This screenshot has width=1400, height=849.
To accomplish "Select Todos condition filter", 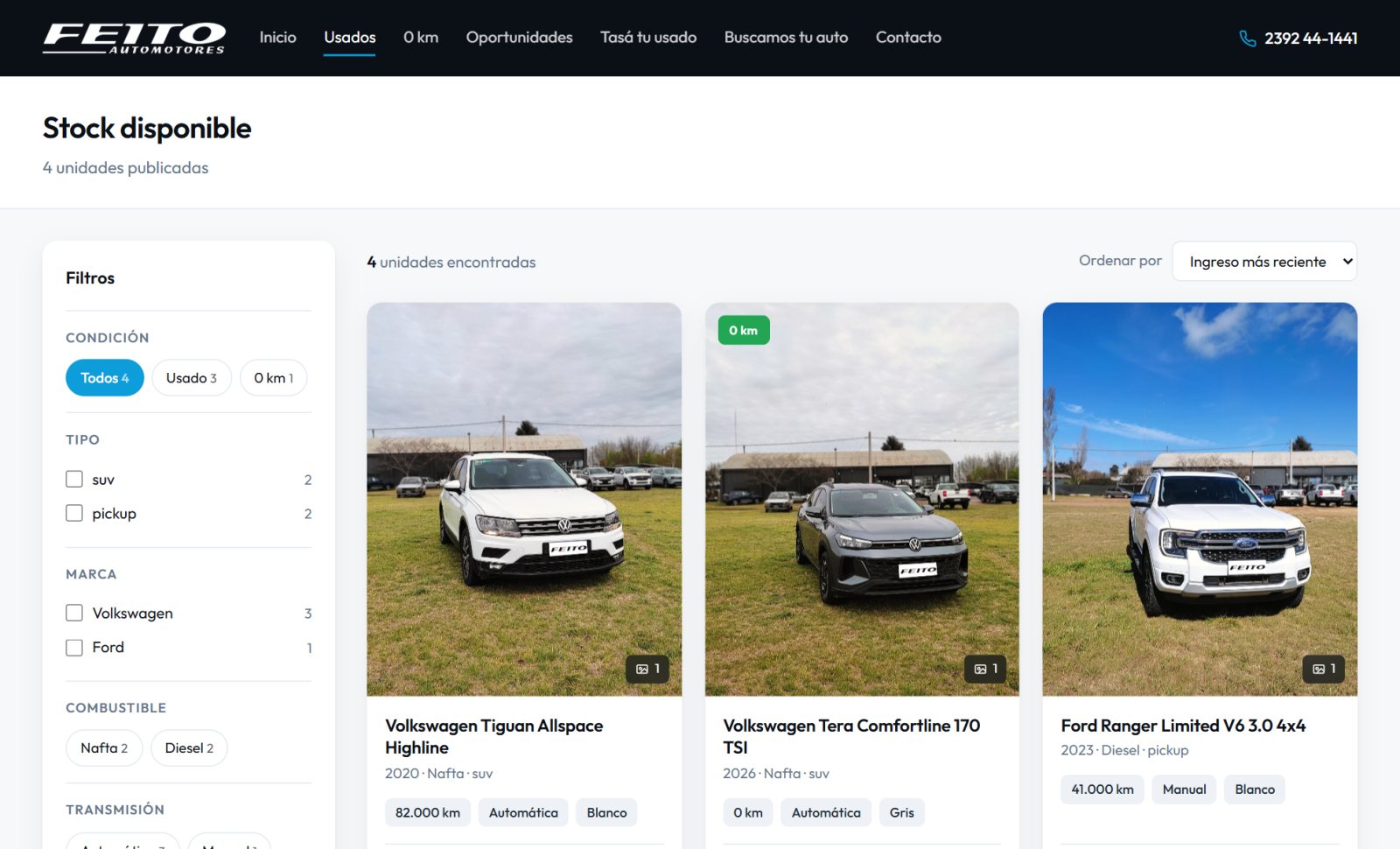I will [x=105, y=378].
